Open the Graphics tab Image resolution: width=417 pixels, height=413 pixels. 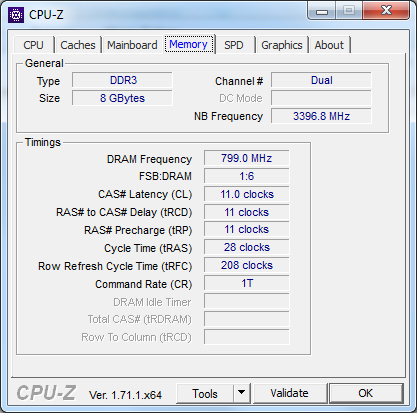pos(282,45)
